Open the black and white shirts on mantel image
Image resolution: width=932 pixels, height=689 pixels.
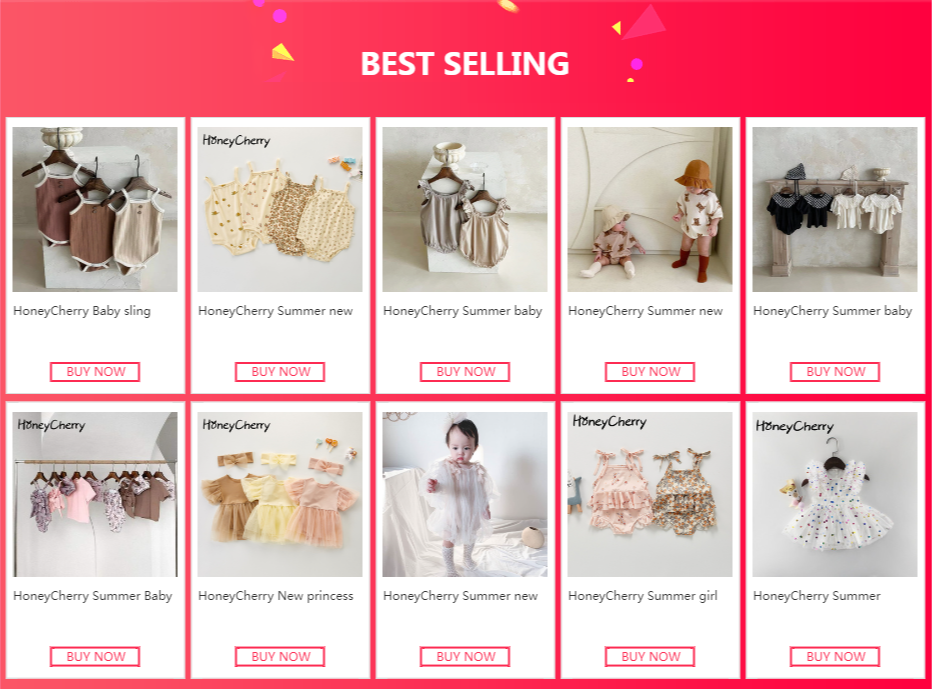tap(835, 209)
